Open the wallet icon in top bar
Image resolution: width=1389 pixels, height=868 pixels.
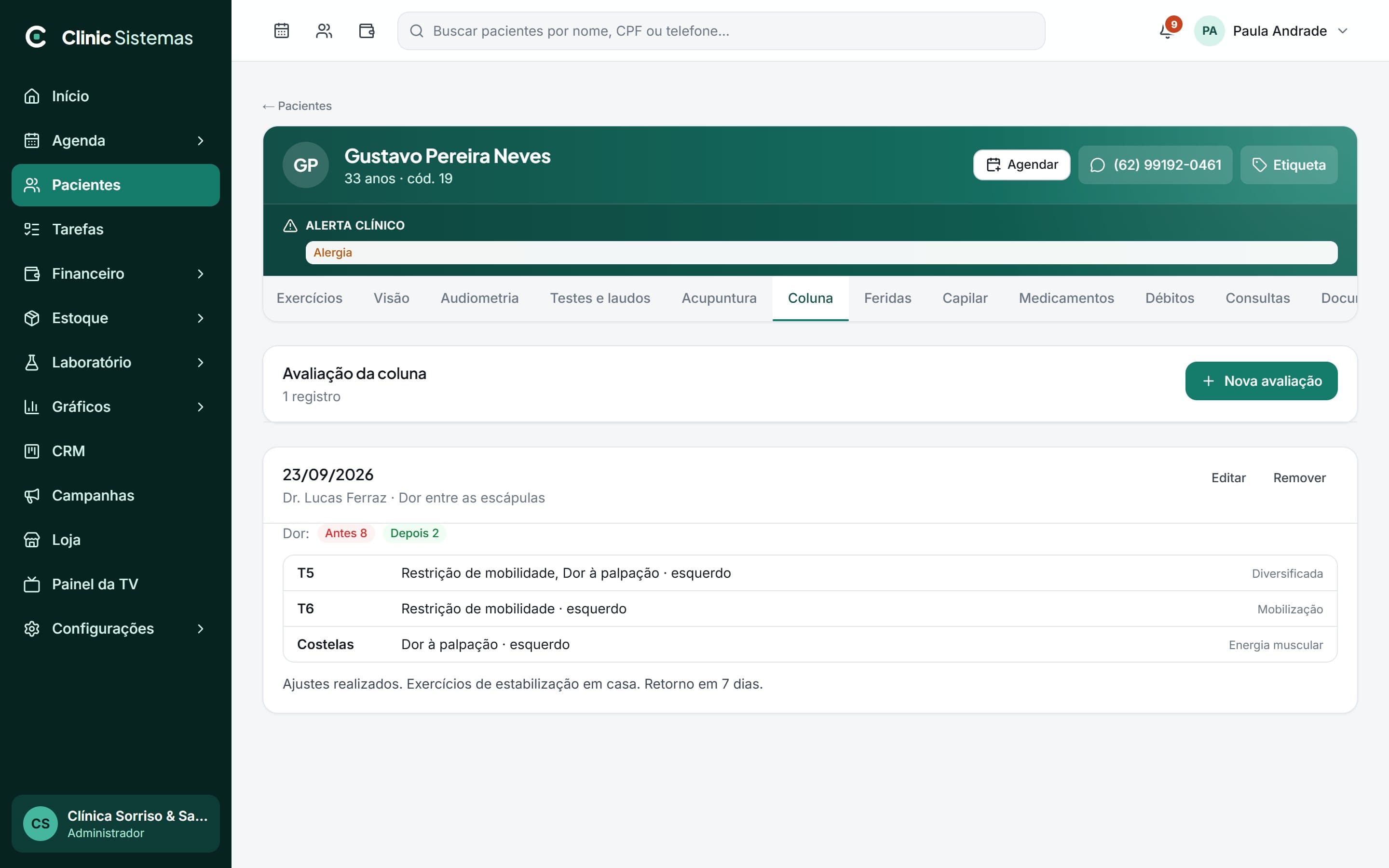[x=366, y=30]
